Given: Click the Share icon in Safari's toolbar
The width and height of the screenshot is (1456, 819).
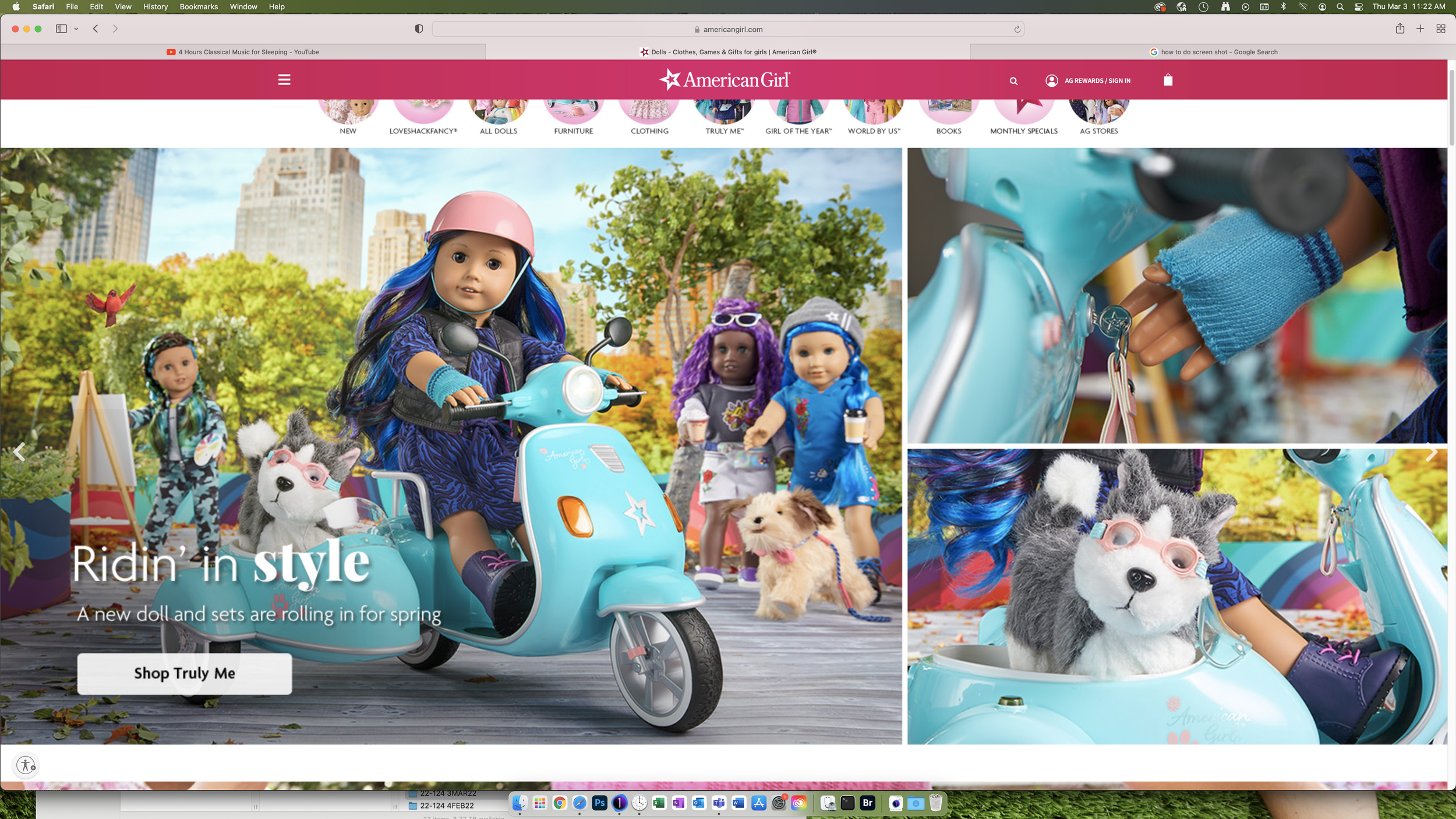Looking at the screenshot, I should (x=1400, y=29).
